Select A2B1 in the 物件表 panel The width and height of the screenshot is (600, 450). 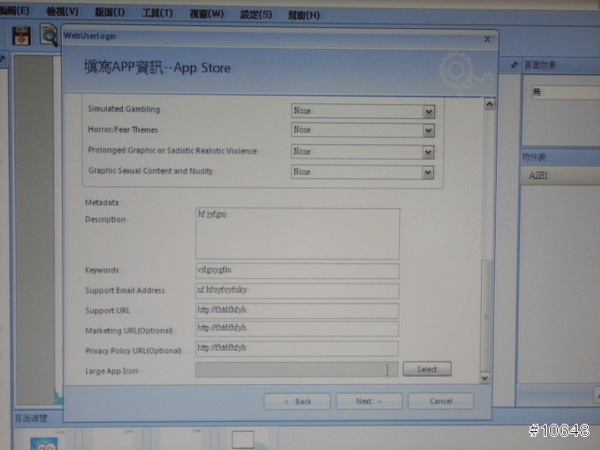[560, 176]
